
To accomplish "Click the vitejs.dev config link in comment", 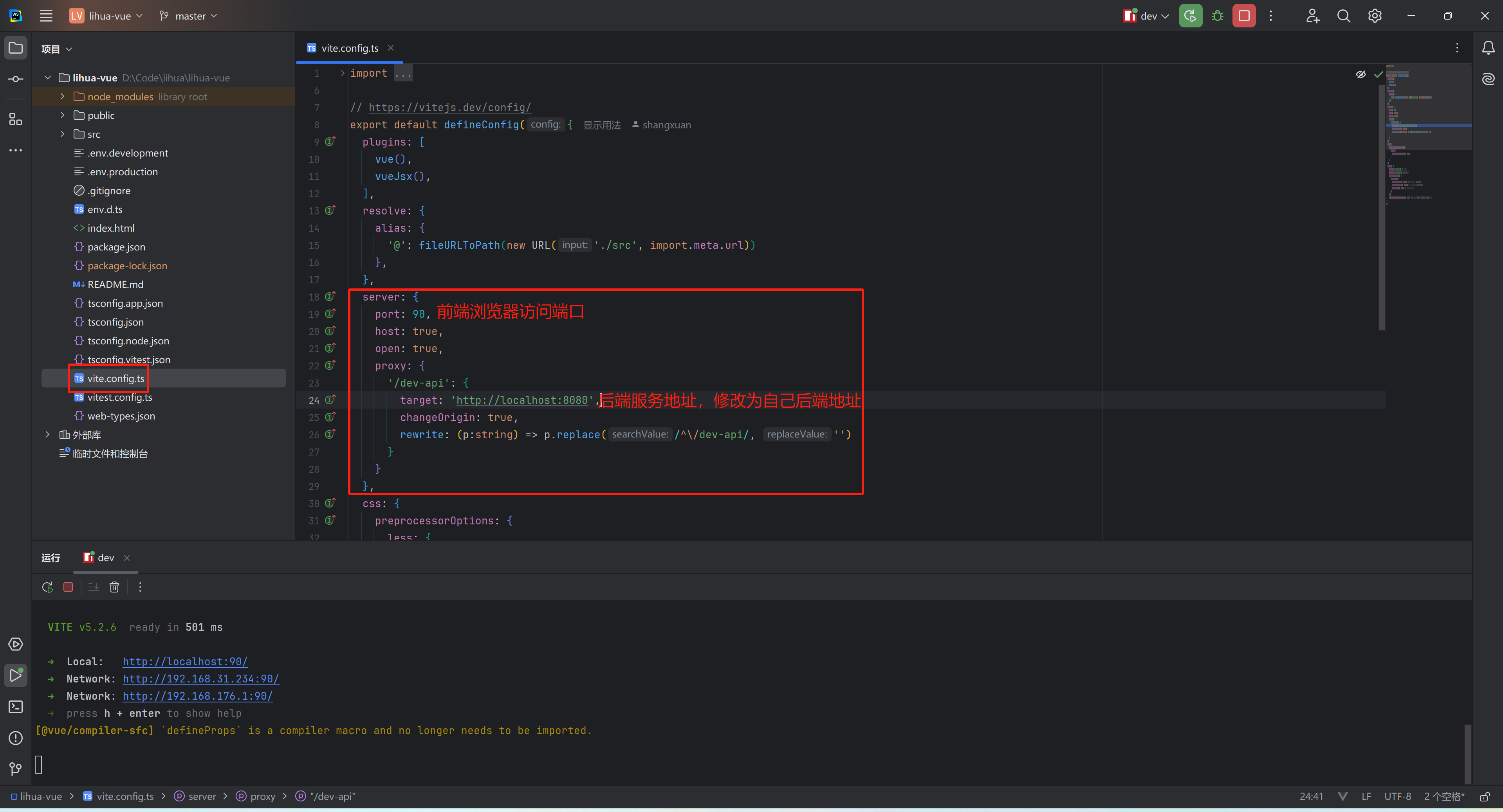I will pyautogui.click(x=449, y=107).
